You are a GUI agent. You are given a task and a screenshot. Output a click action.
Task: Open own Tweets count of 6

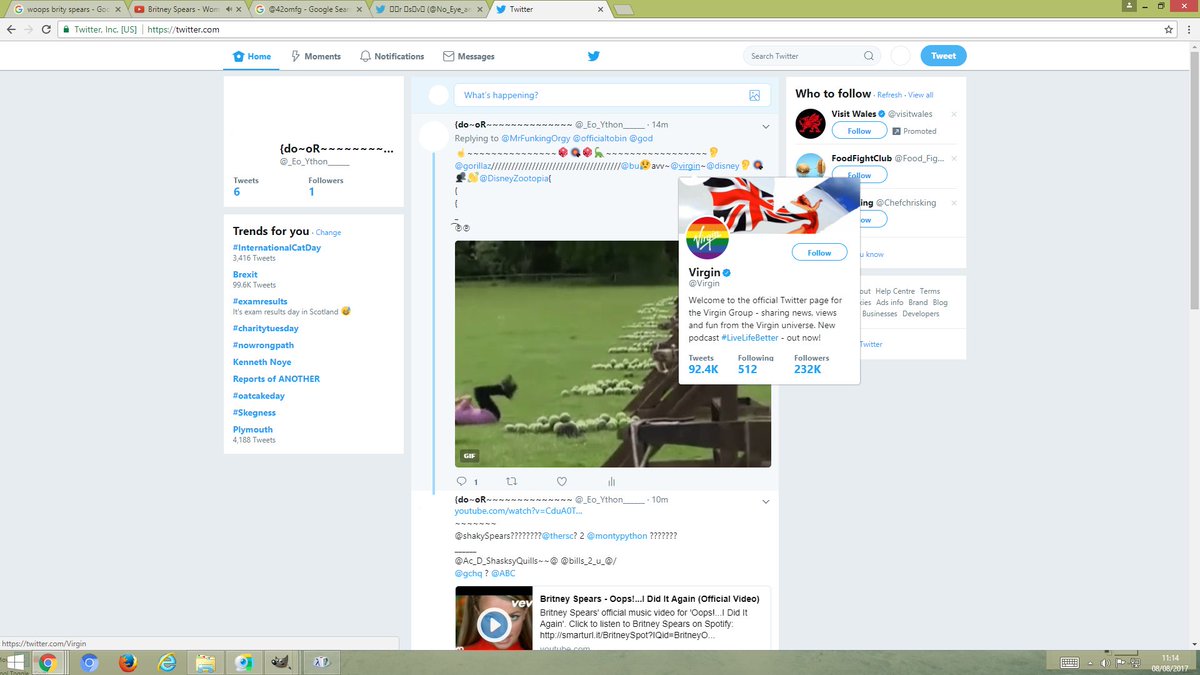[x=246, y=187]
